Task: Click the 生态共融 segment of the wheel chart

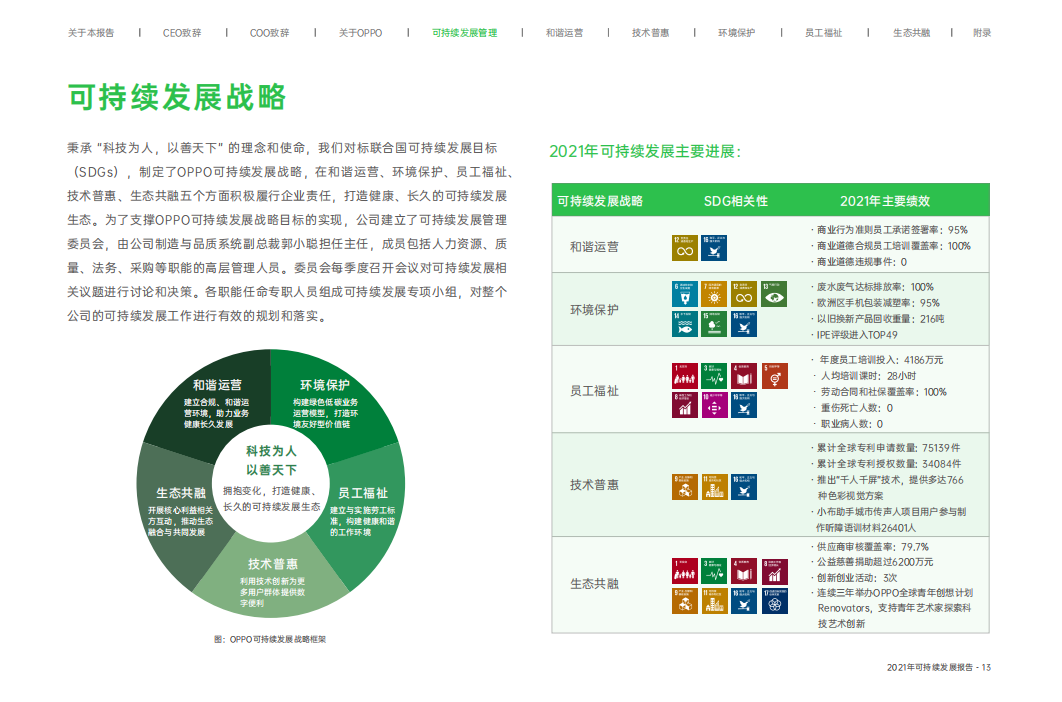Action: pos(179,512)
